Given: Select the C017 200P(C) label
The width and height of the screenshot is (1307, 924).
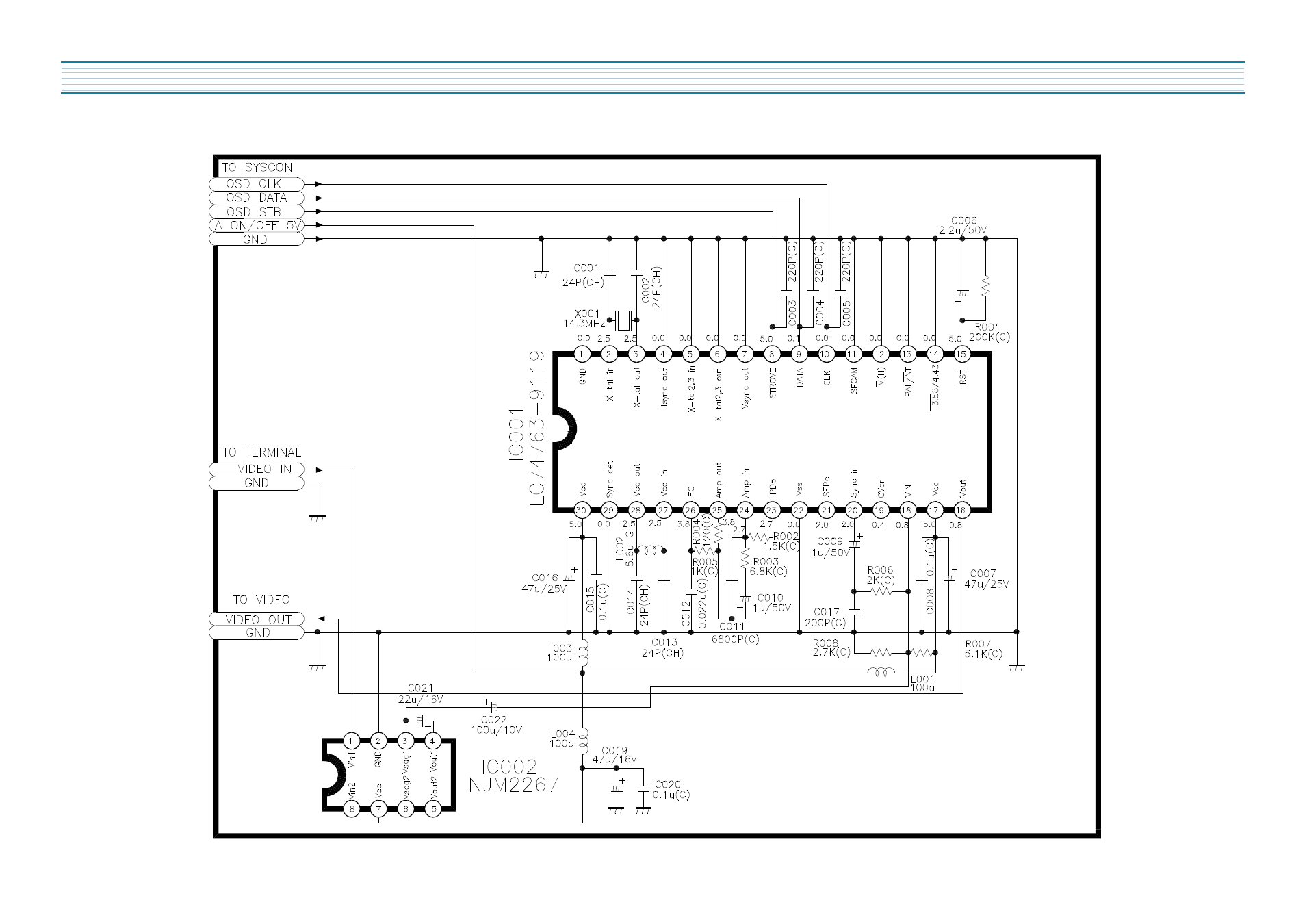Looking at the screenshot, I should tap(825, 617).
